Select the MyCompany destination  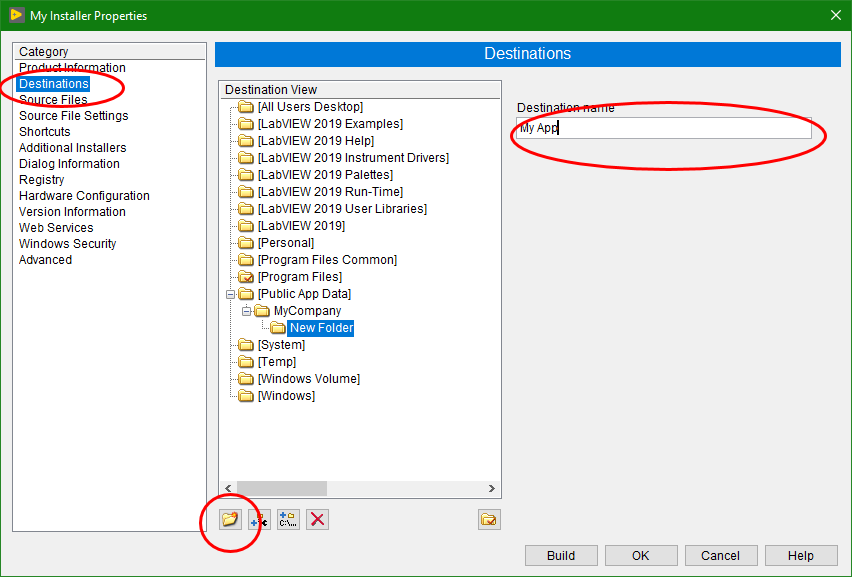pos(308,311)
